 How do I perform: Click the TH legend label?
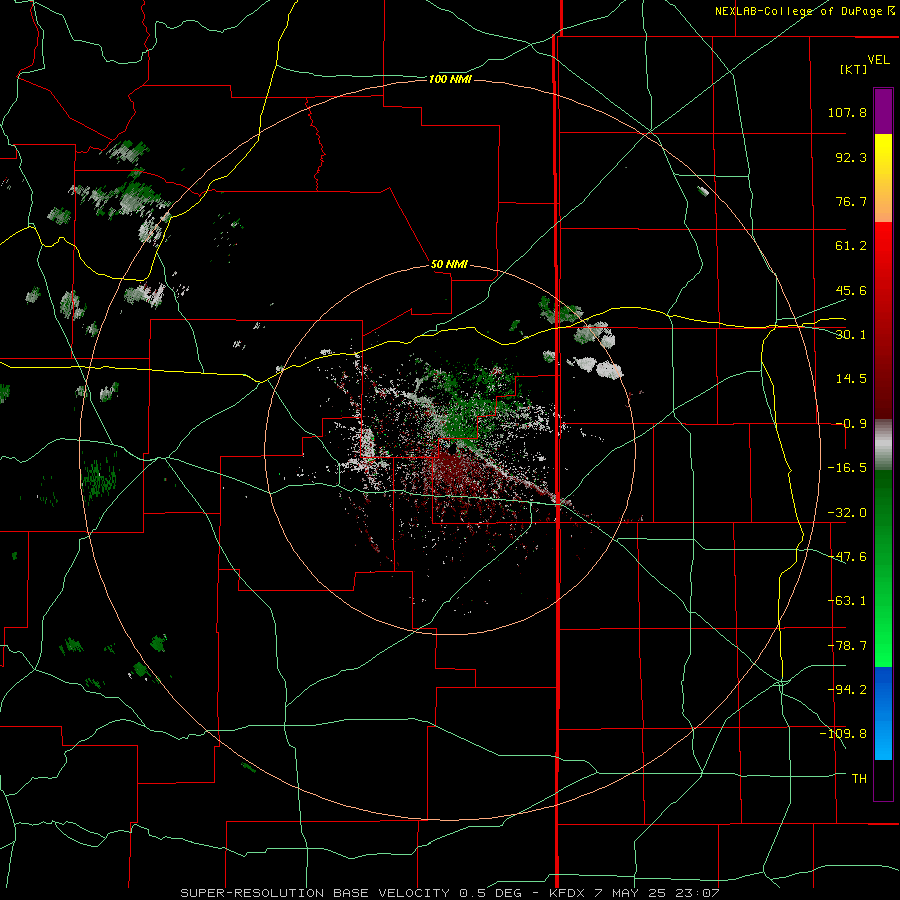[859, 779]
